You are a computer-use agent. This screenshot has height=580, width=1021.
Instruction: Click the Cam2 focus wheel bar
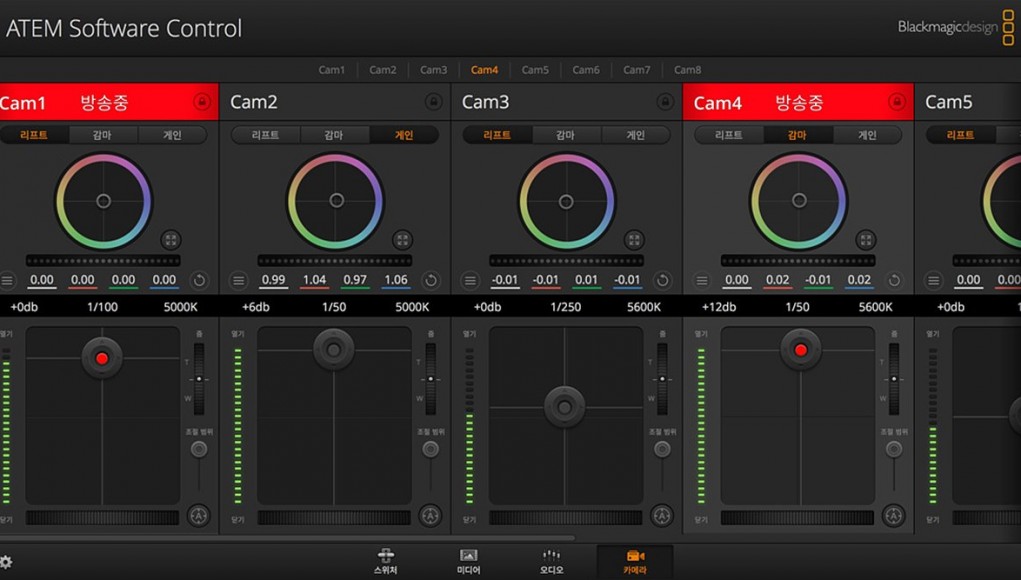click(334, 518)
